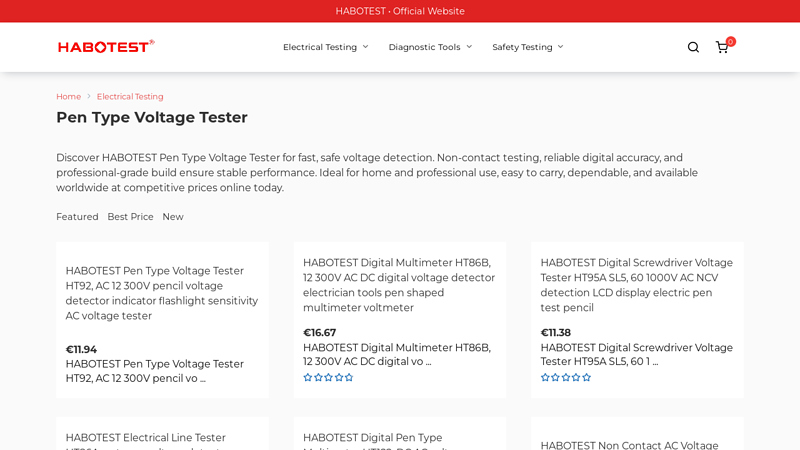Open the Diagnostic Tools navigation item
The image size is (800, 450).
424,47
